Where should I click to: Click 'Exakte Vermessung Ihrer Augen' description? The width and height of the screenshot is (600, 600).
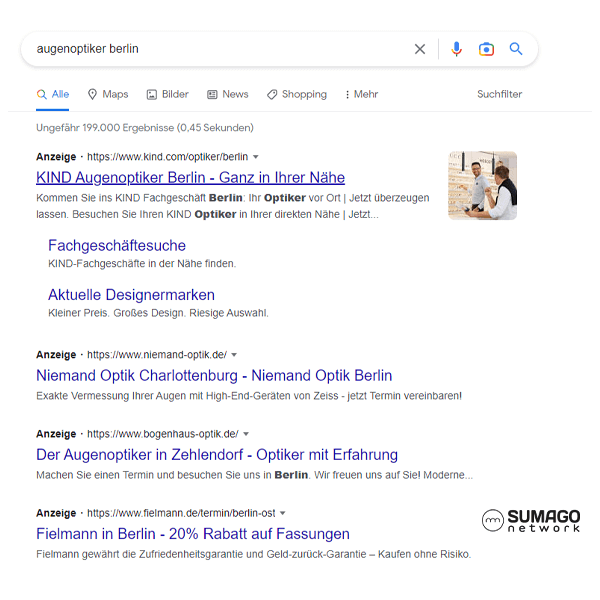pyautogui.click(x=249, y=396)
